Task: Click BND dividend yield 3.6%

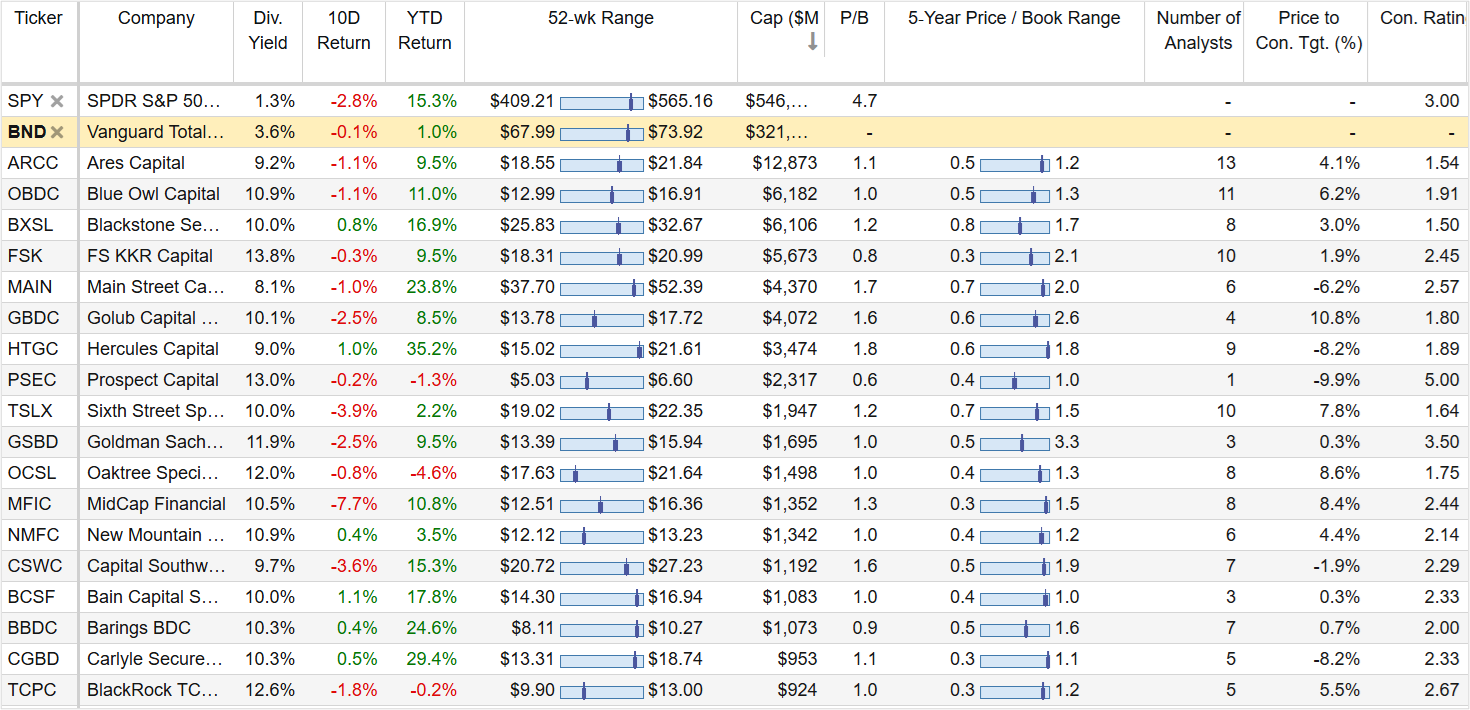Action: (x=275, y=132)
